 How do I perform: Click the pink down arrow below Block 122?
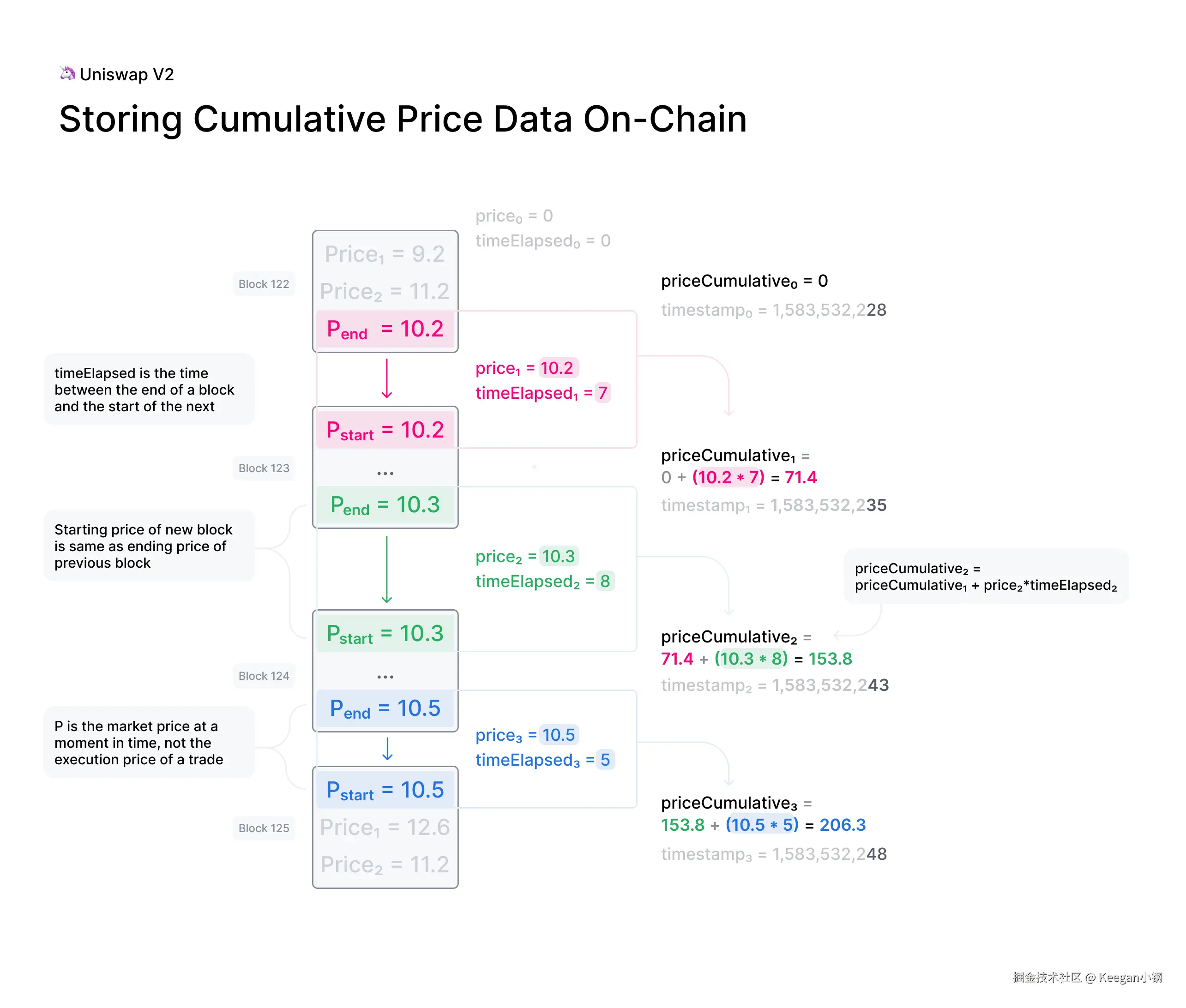click(386, 378)
